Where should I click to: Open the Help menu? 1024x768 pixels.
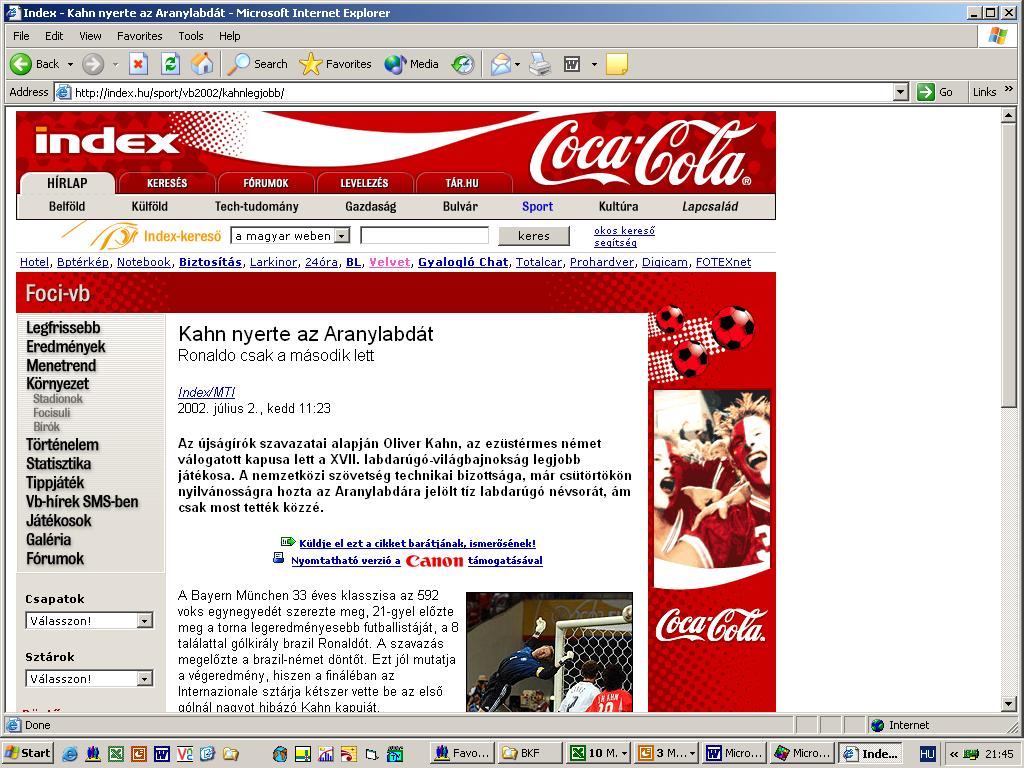(229, 36)
